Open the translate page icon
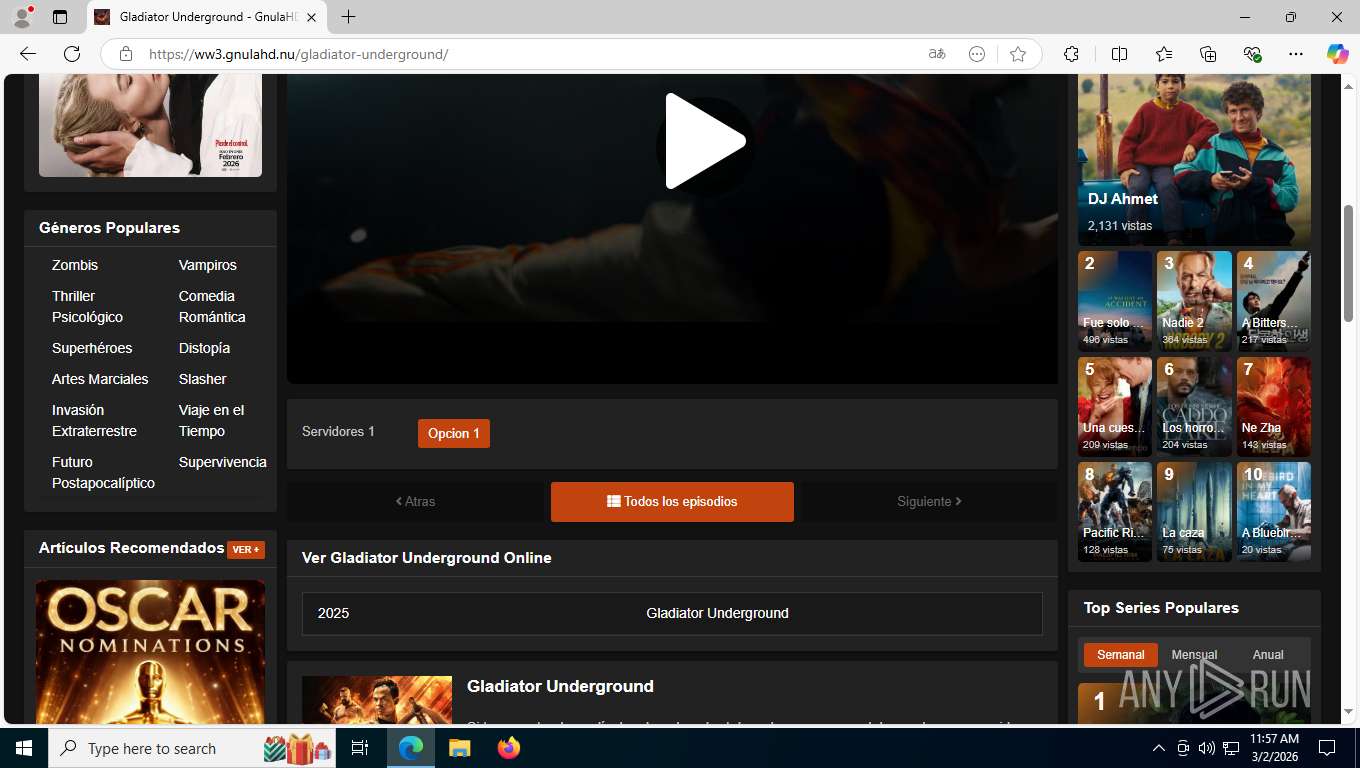 (x=937, y=54)
